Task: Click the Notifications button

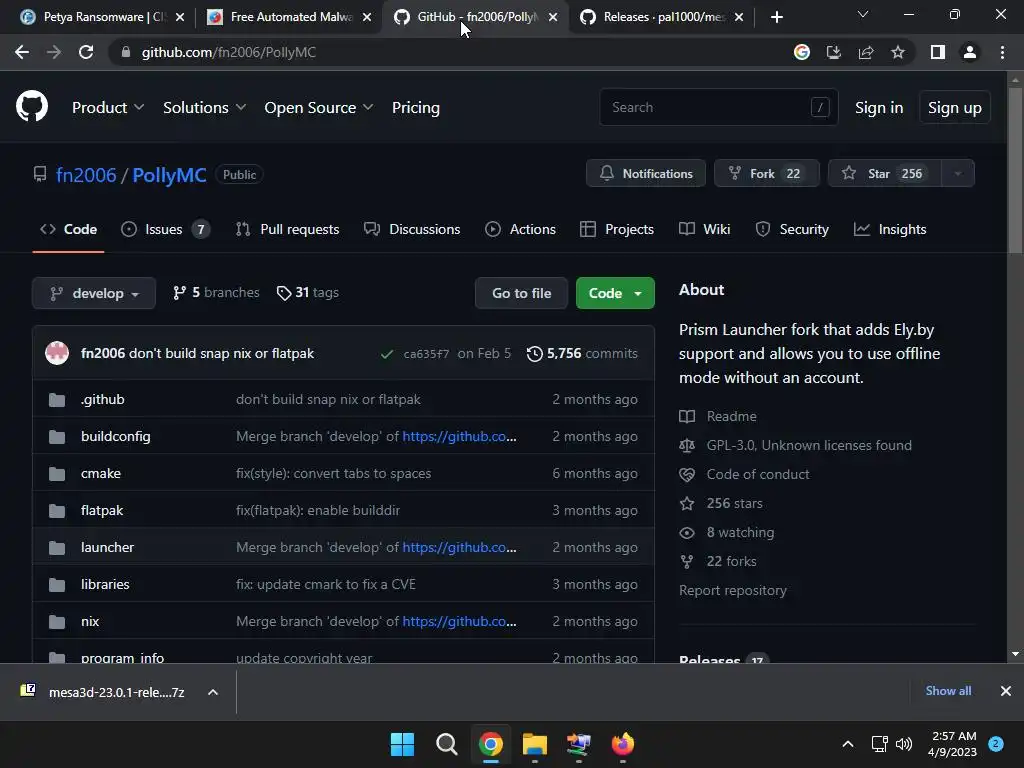Action: (646, 174)
